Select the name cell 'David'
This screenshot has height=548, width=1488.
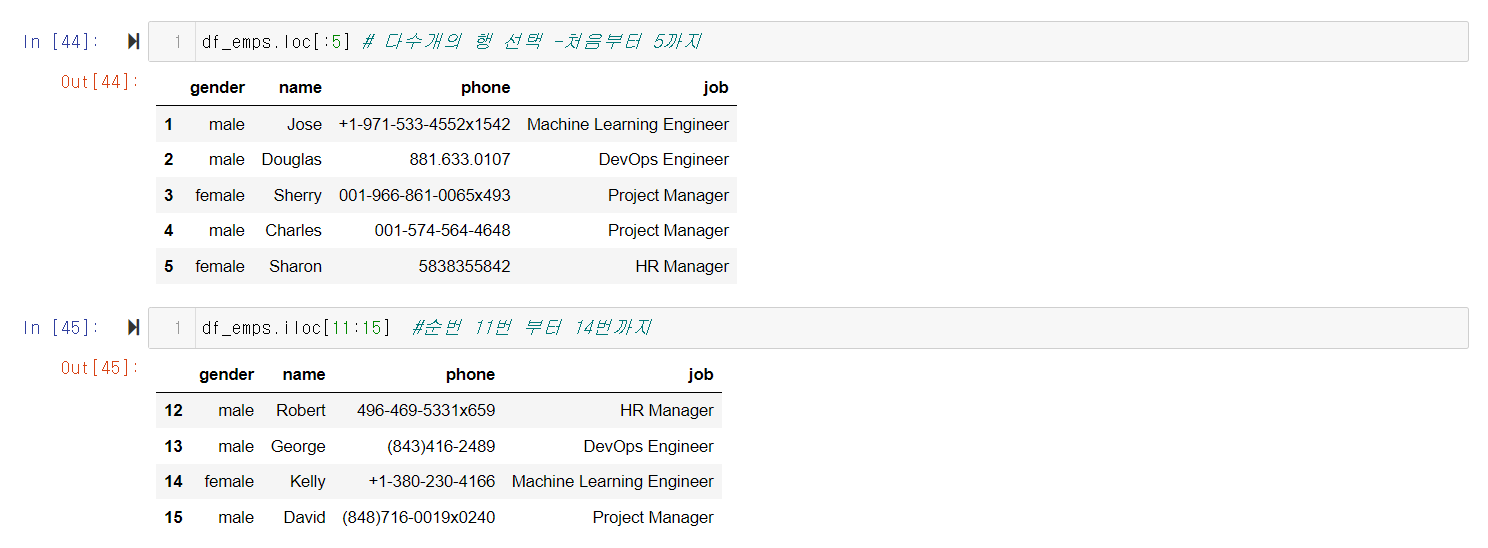304,517
